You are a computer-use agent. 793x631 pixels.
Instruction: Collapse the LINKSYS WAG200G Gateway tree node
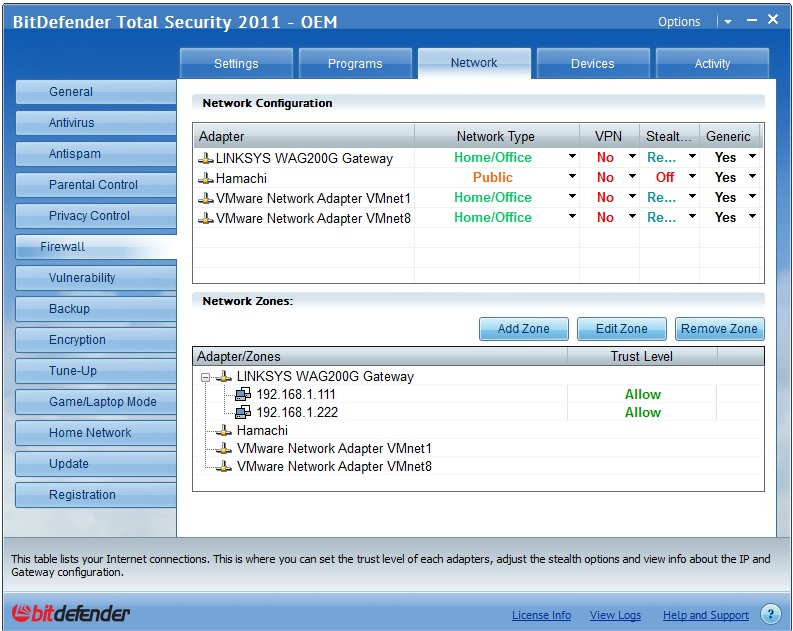coord(205,377)
